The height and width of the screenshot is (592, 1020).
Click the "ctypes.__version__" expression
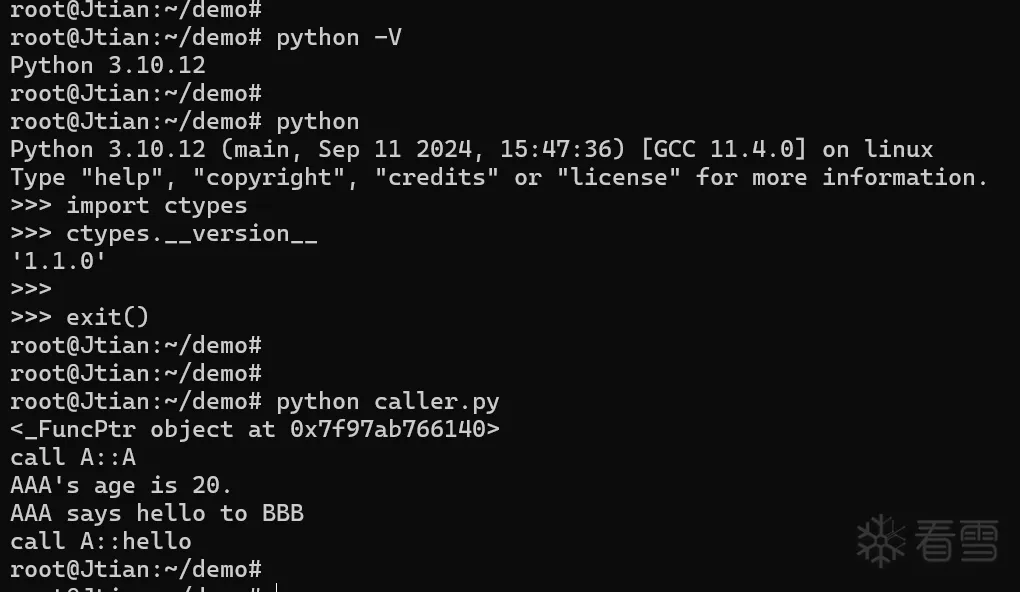point(192,234)
